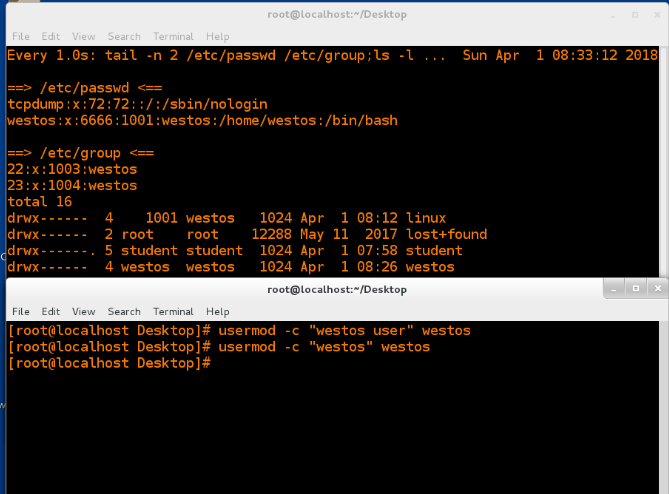Click the timestamp "Sun Apr 1 08:33:12 2018"

(560, 55)
